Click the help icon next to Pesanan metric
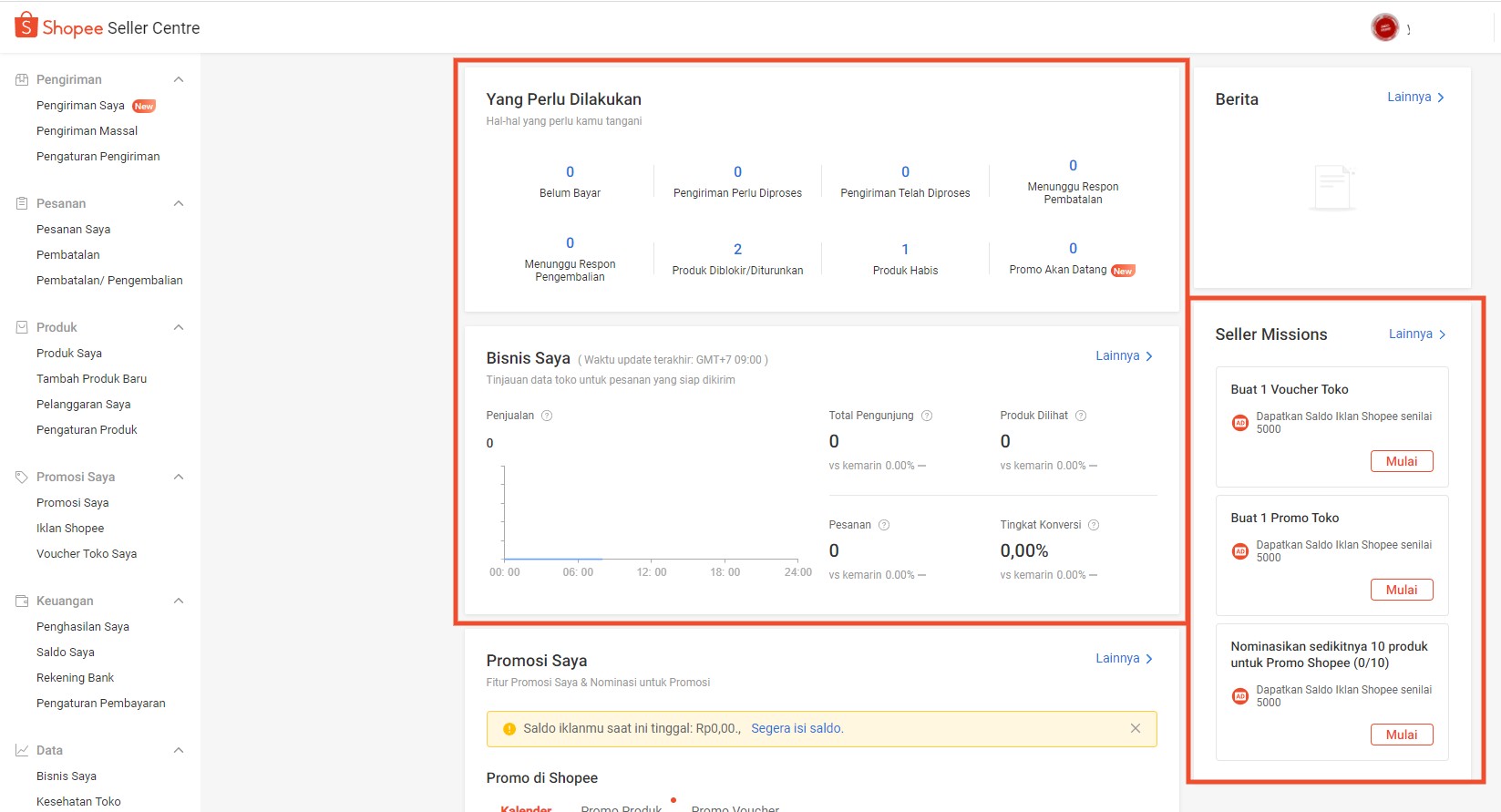1501x812 pixels. (x=884, y=525)
